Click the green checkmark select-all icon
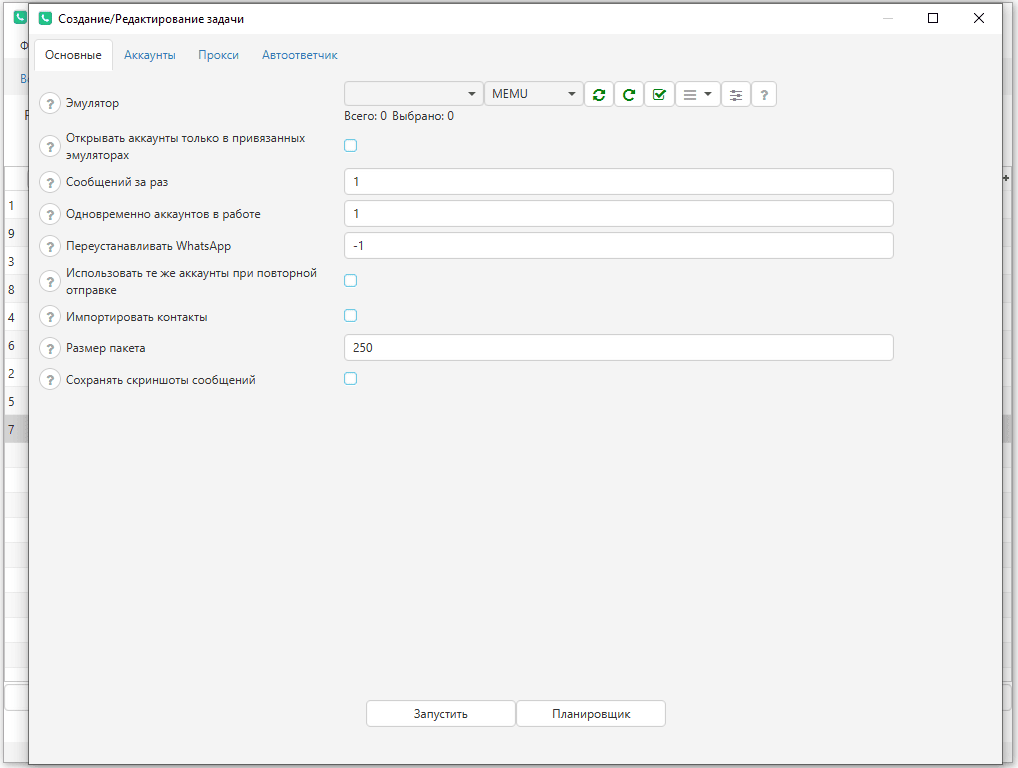 pos(659,95)
